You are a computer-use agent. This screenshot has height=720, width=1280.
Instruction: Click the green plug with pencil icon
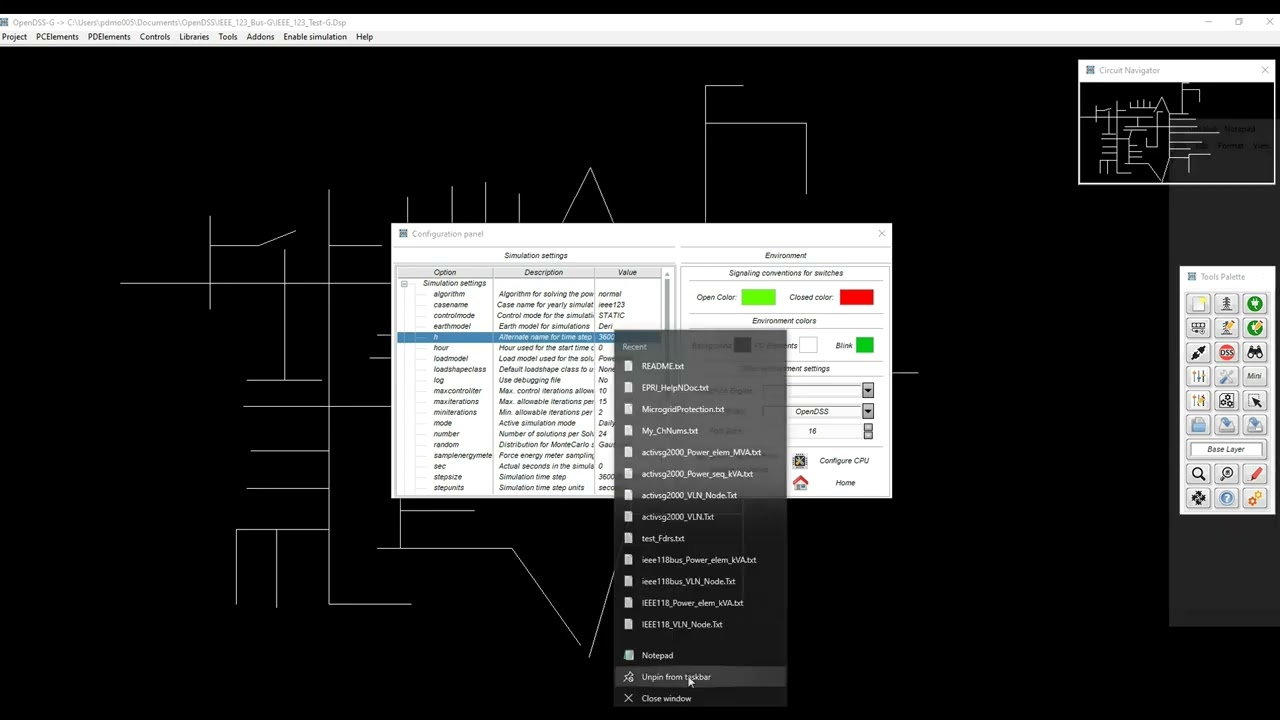coord(1254,328)
